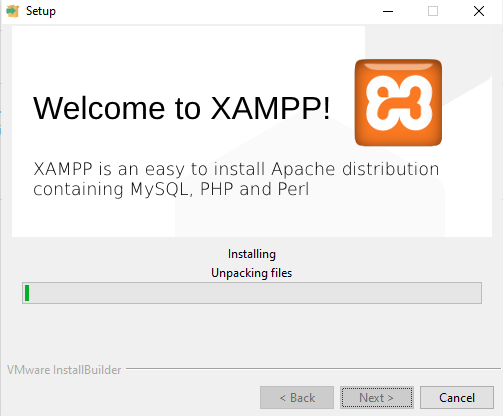
Task: Click the orange XAMPP logo
Action: point(398,103)
